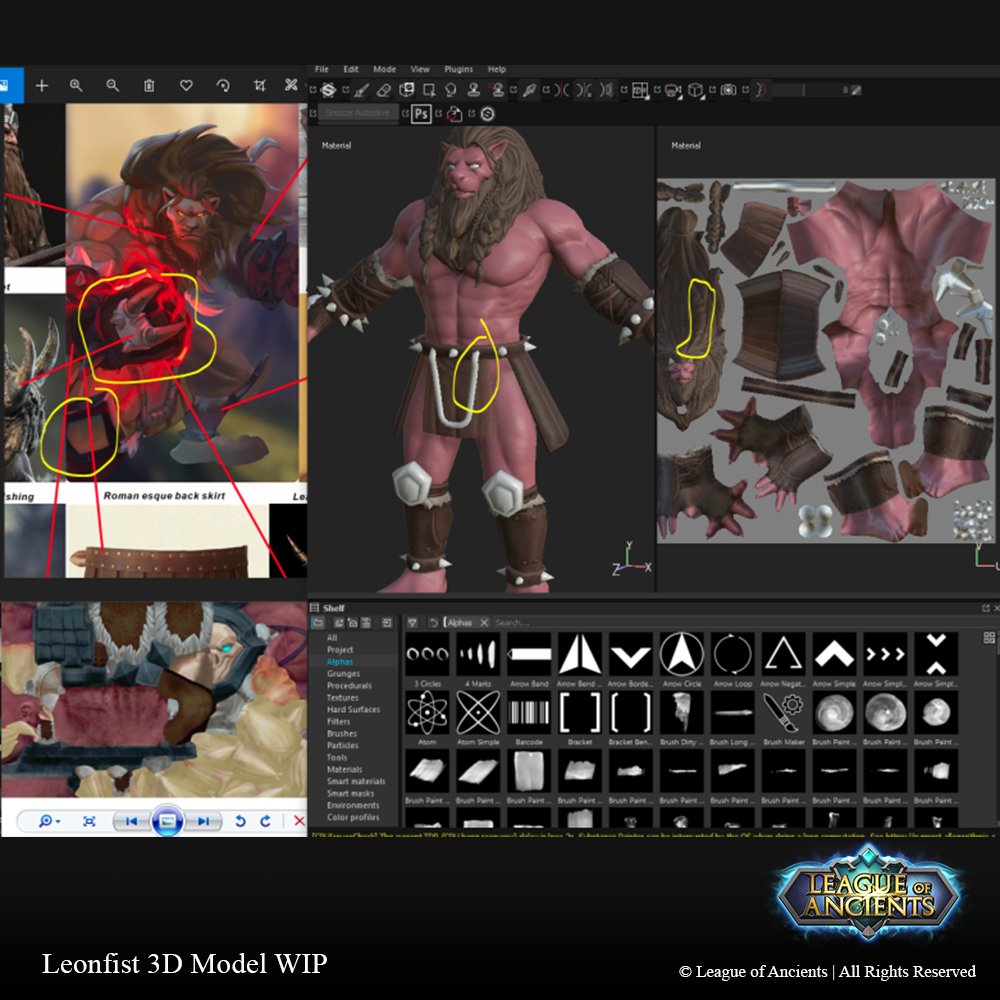Select the Smudge tool icon
Viewport: 1000px width, 1000px height.
pyautogui.click(x=451, y=90)
